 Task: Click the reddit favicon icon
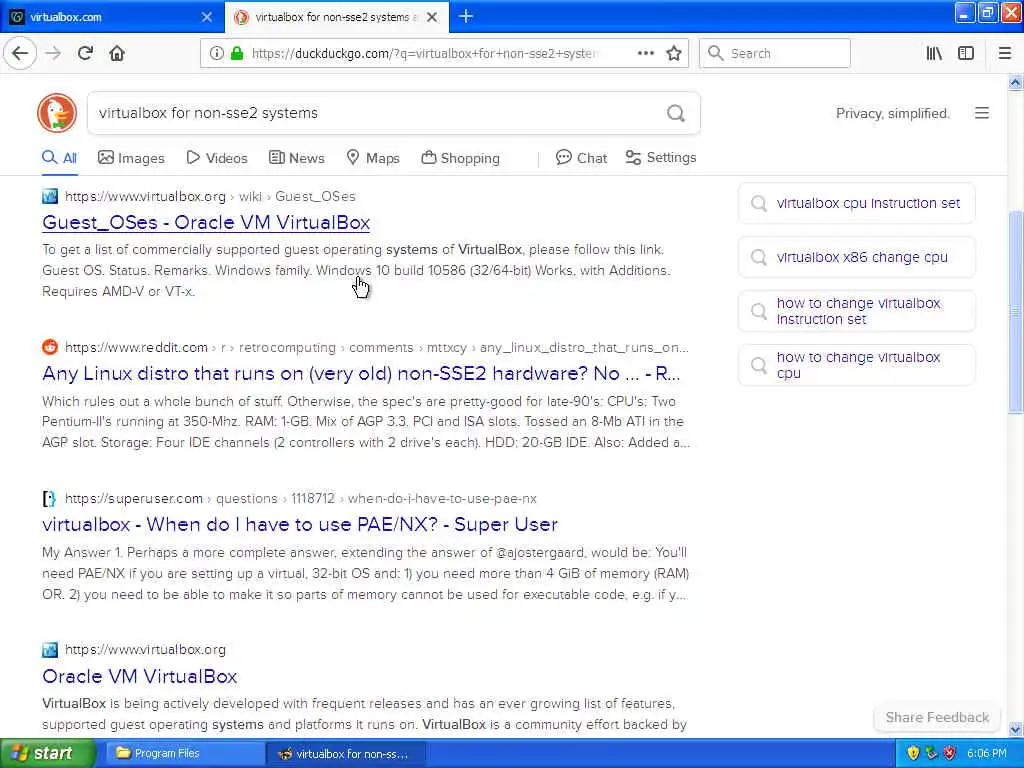[x=50, y=347]
